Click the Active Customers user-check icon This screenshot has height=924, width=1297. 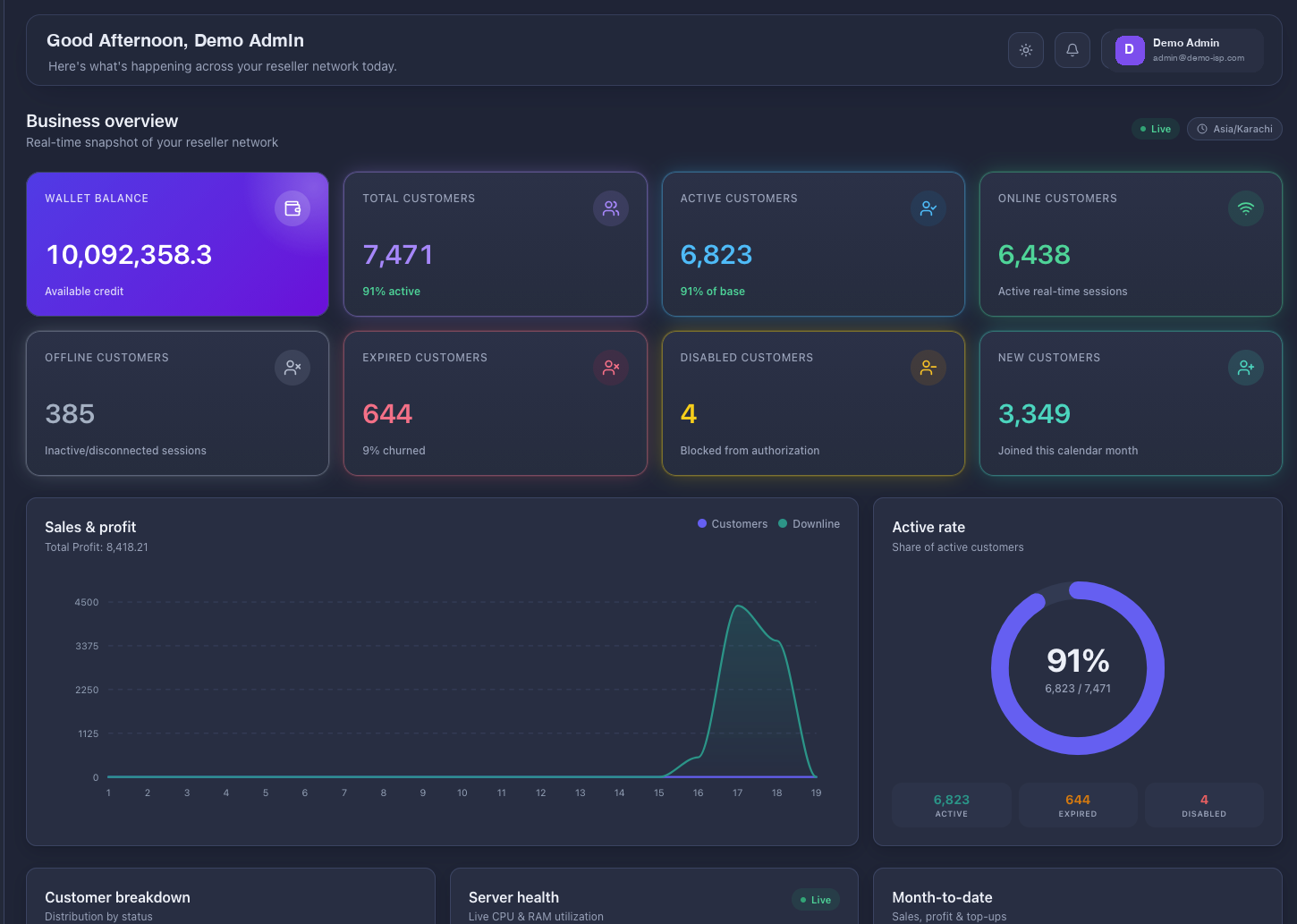928,208
